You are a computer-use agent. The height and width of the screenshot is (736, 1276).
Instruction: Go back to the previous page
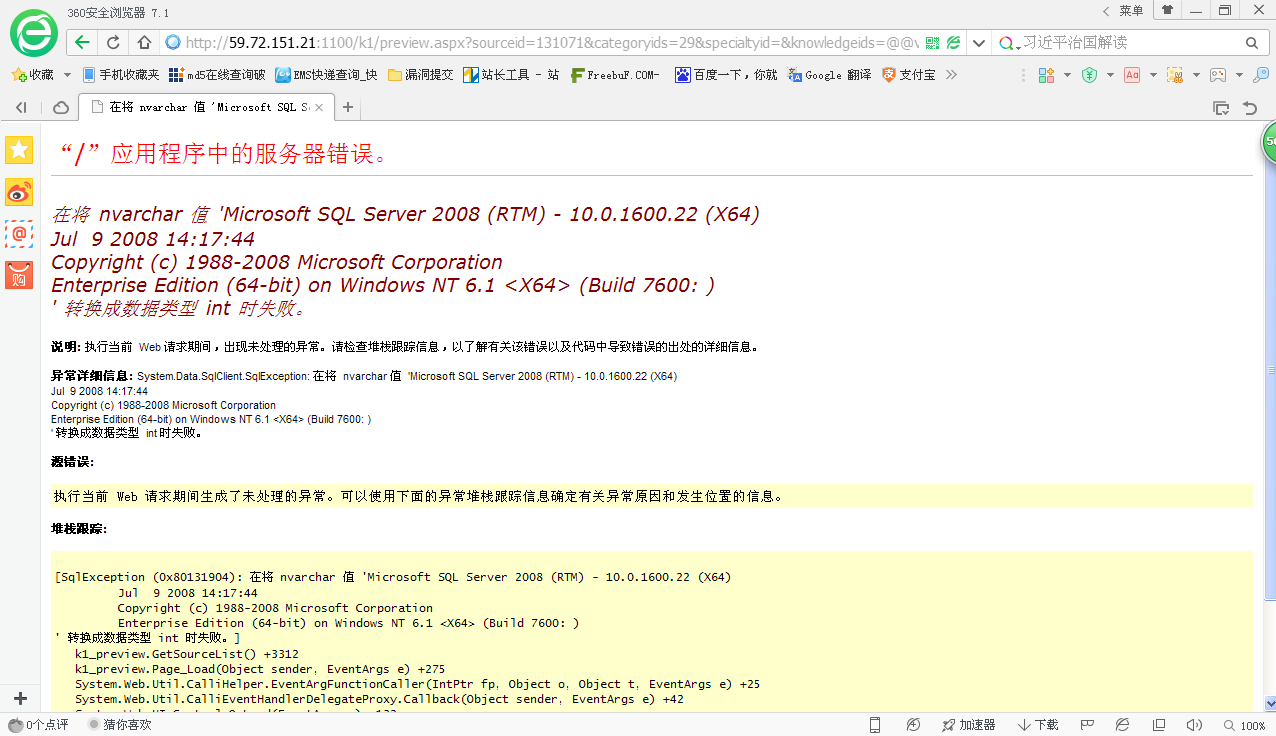[x=83, y=43]
